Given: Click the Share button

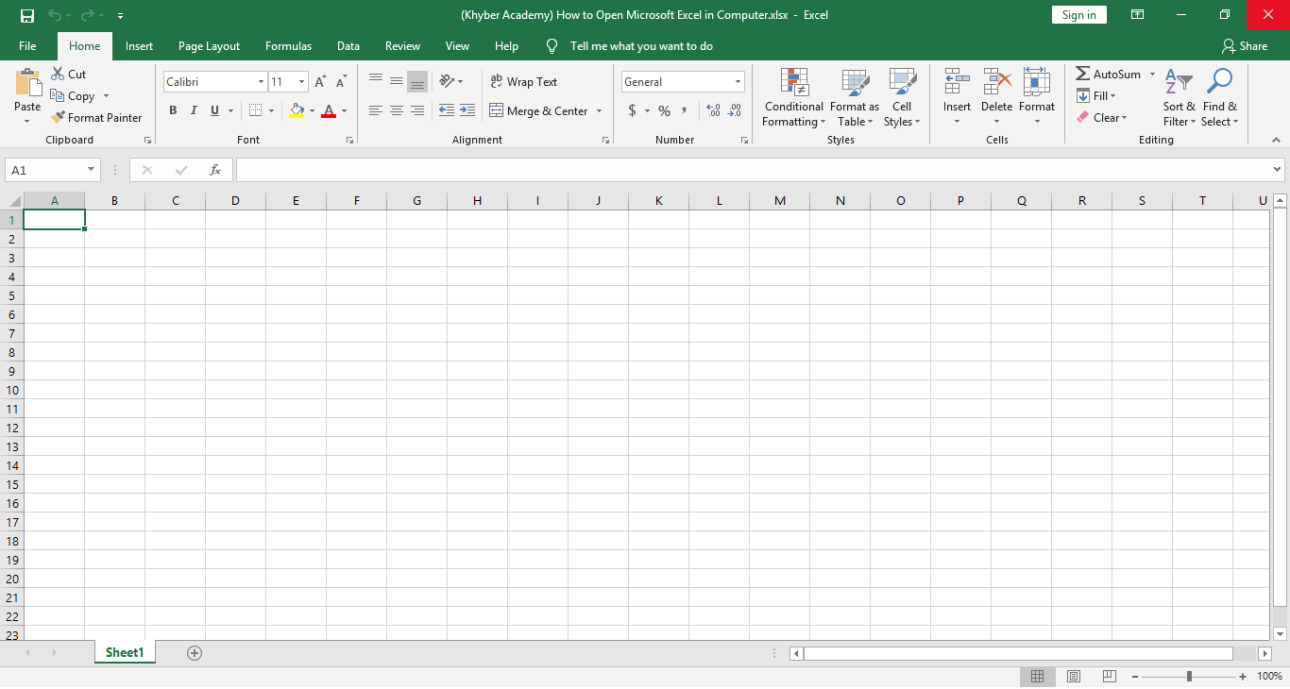Looking at the screenshot, I should 1245,46.
